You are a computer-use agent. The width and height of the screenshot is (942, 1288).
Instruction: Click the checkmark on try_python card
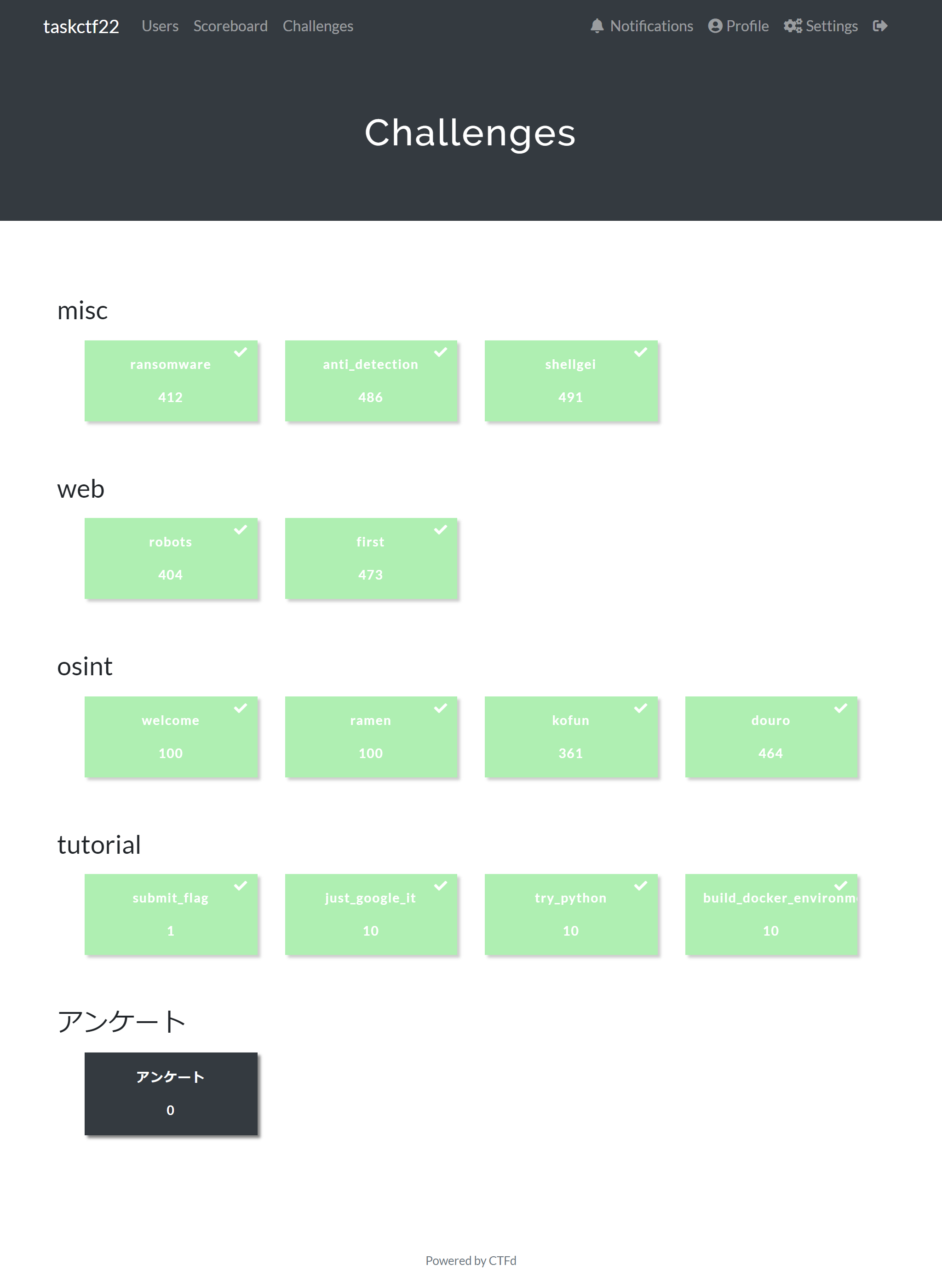point(641,885)
